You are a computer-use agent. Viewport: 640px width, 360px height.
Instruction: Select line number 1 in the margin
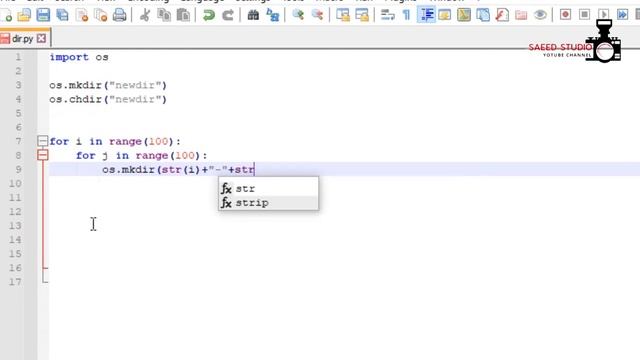[x=18, y=57]
